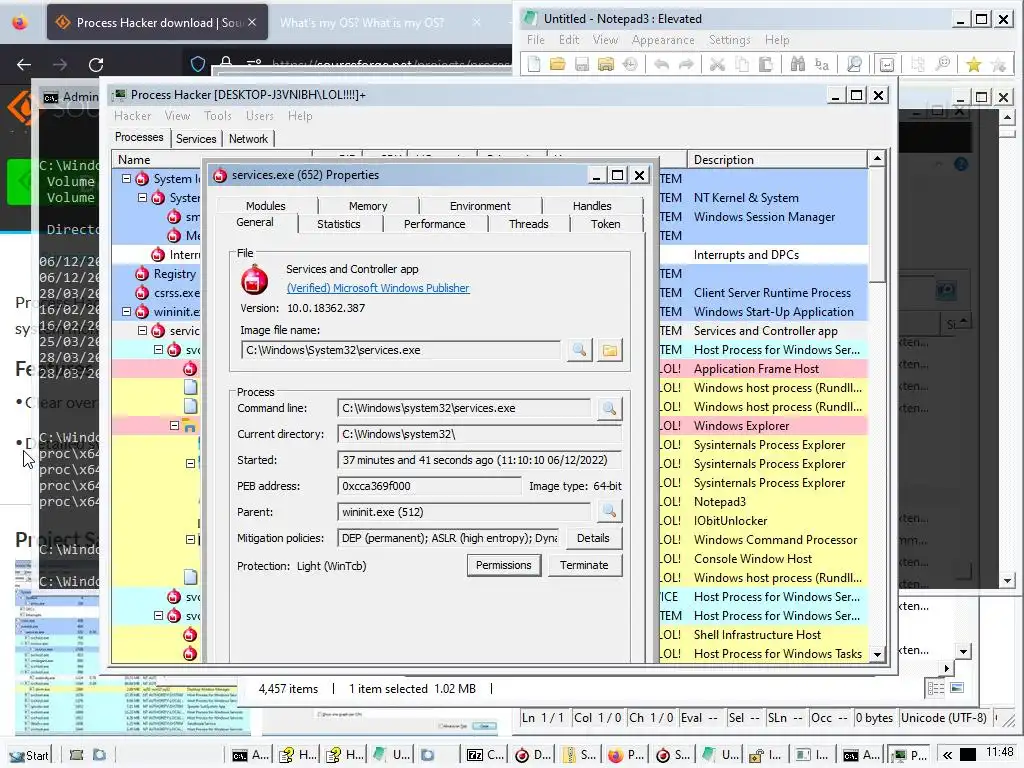Open the Environment tab
This screenshot has width=1024, height=768.
pos(480,206)
